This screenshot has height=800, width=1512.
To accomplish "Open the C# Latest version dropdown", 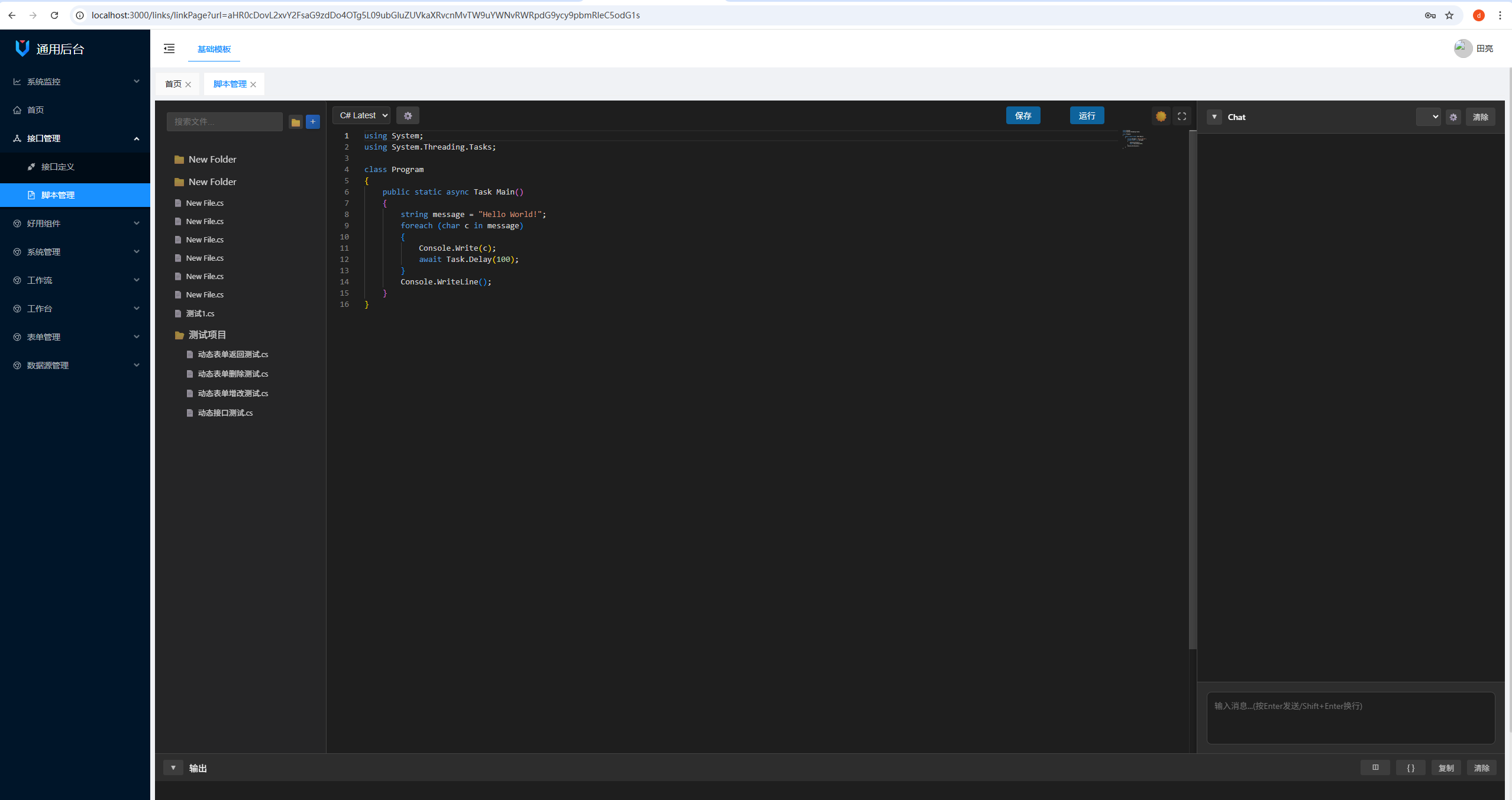I will pos(361,115).
